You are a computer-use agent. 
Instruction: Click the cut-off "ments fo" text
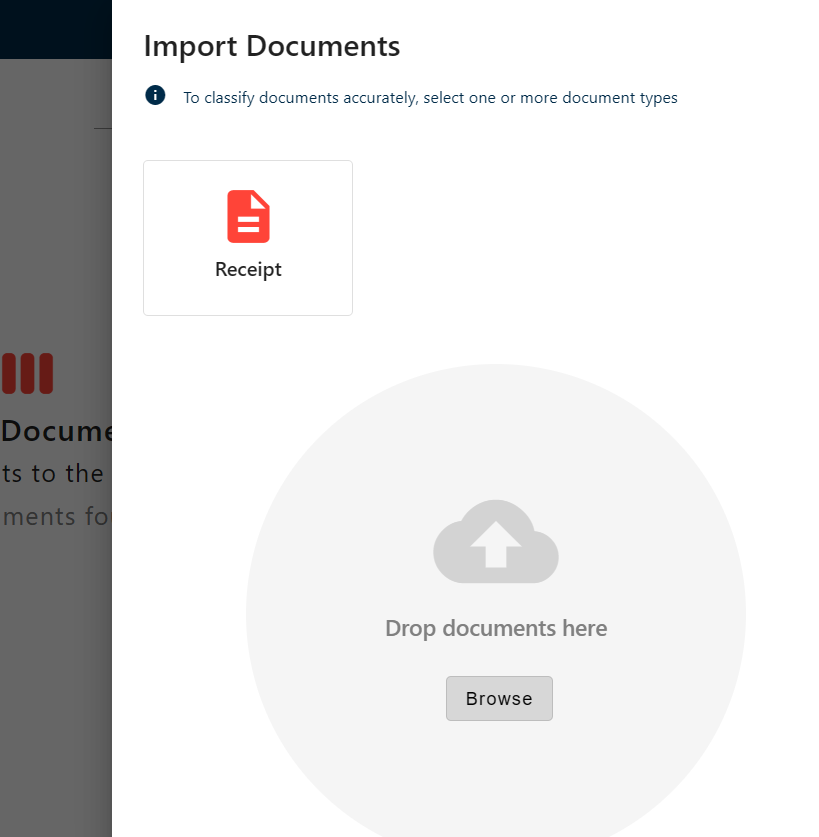coord(57,516)
